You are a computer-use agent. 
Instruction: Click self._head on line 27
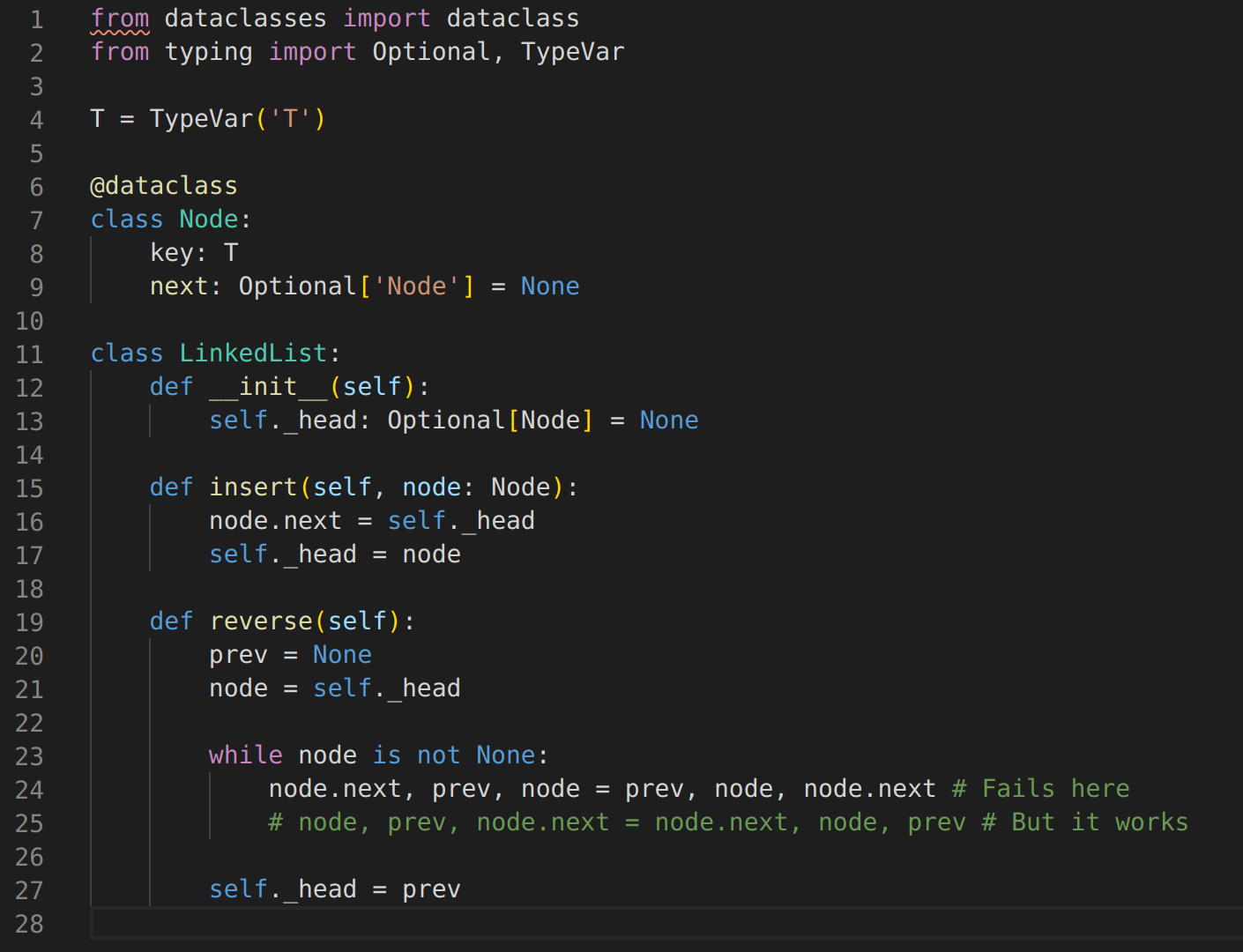[282, 889]
